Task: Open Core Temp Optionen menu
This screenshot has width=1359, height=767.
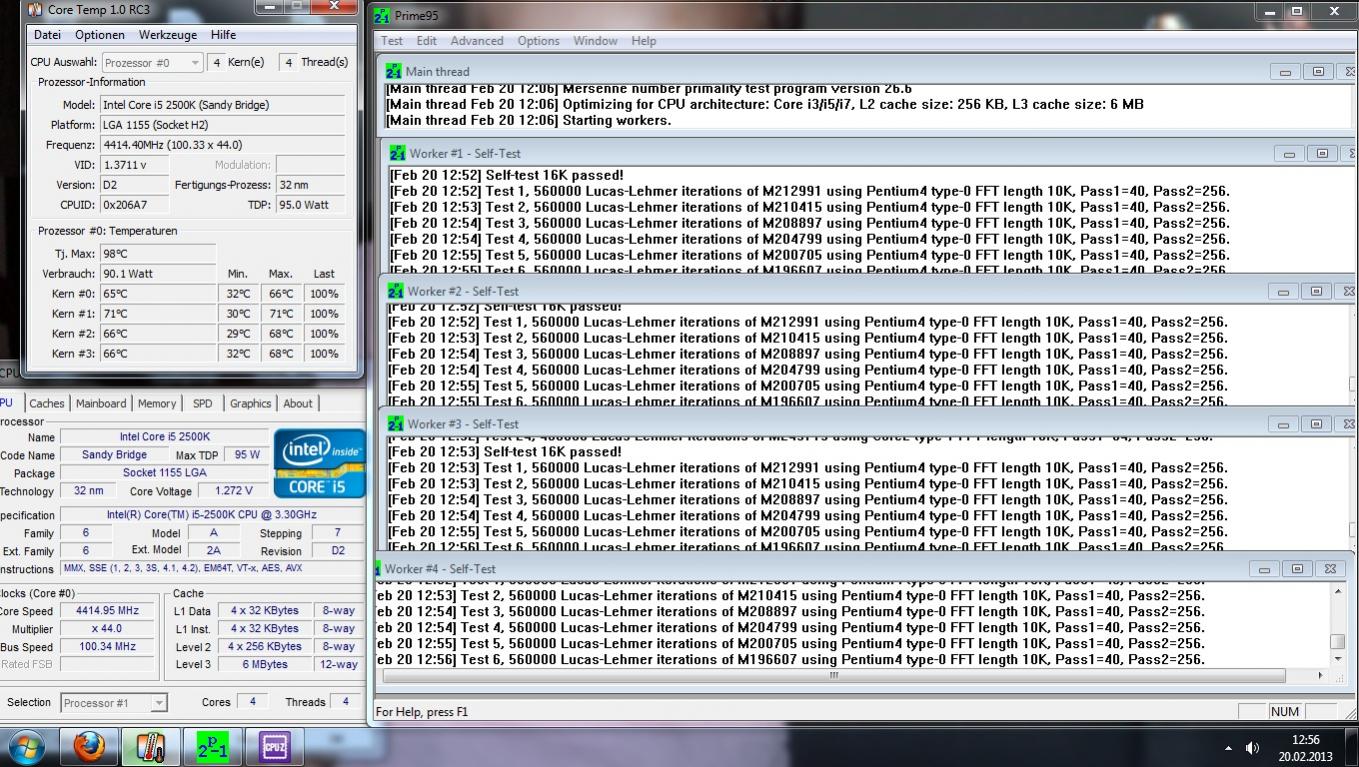Action: [x=100, y=34]
